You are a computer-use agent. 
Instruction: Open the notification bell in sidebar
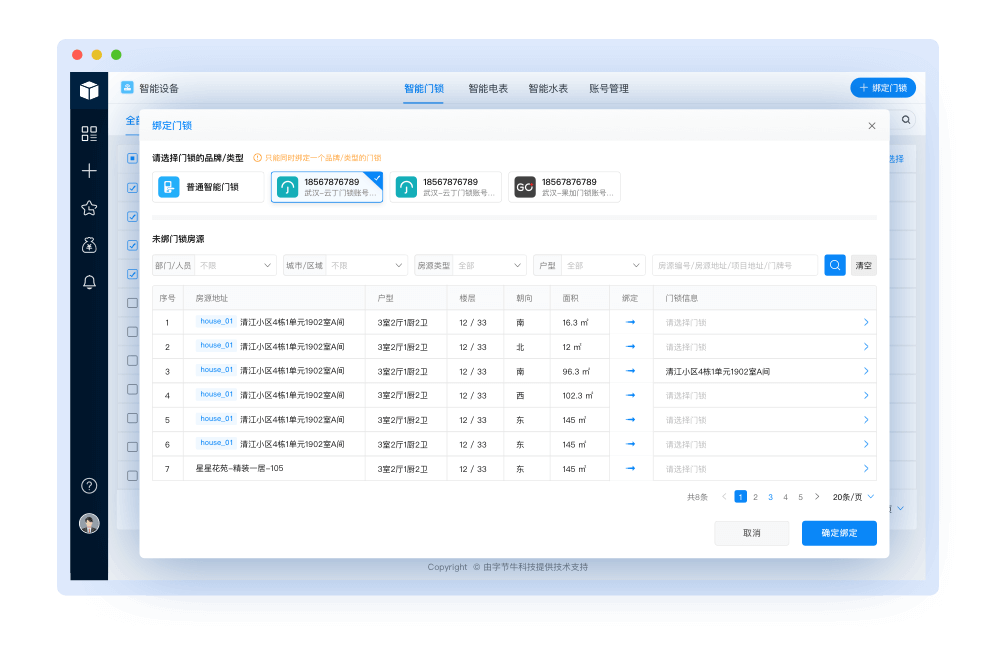click(x=89, y=282)
